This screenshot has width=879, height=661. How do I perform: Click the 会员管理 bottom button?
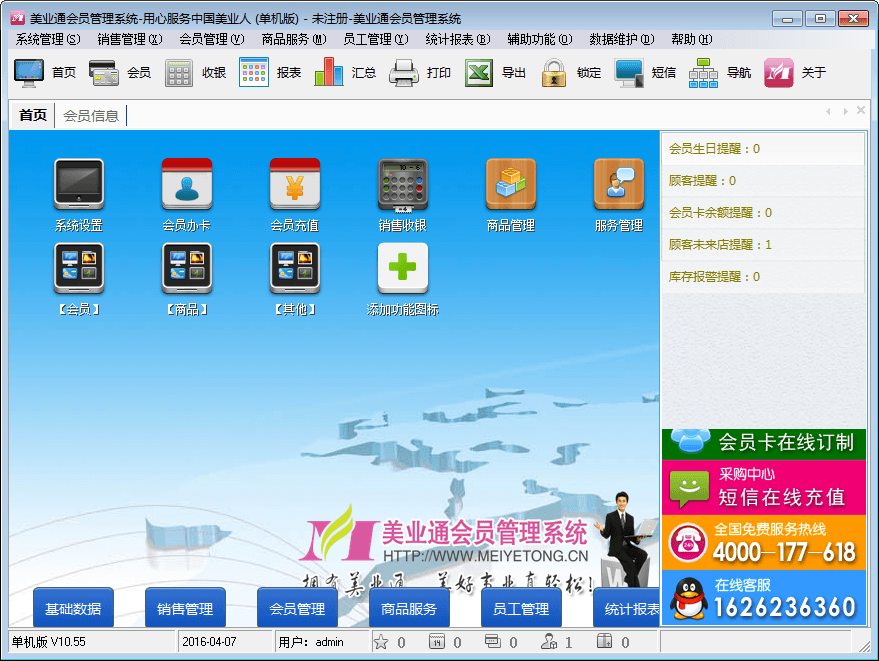coord(297,608)
